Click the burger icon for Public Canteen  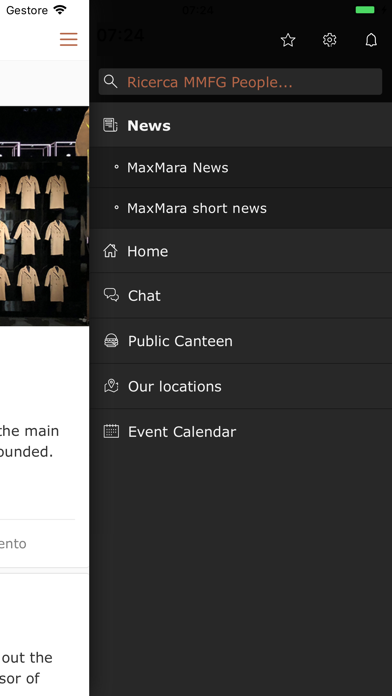coord(111,340)
